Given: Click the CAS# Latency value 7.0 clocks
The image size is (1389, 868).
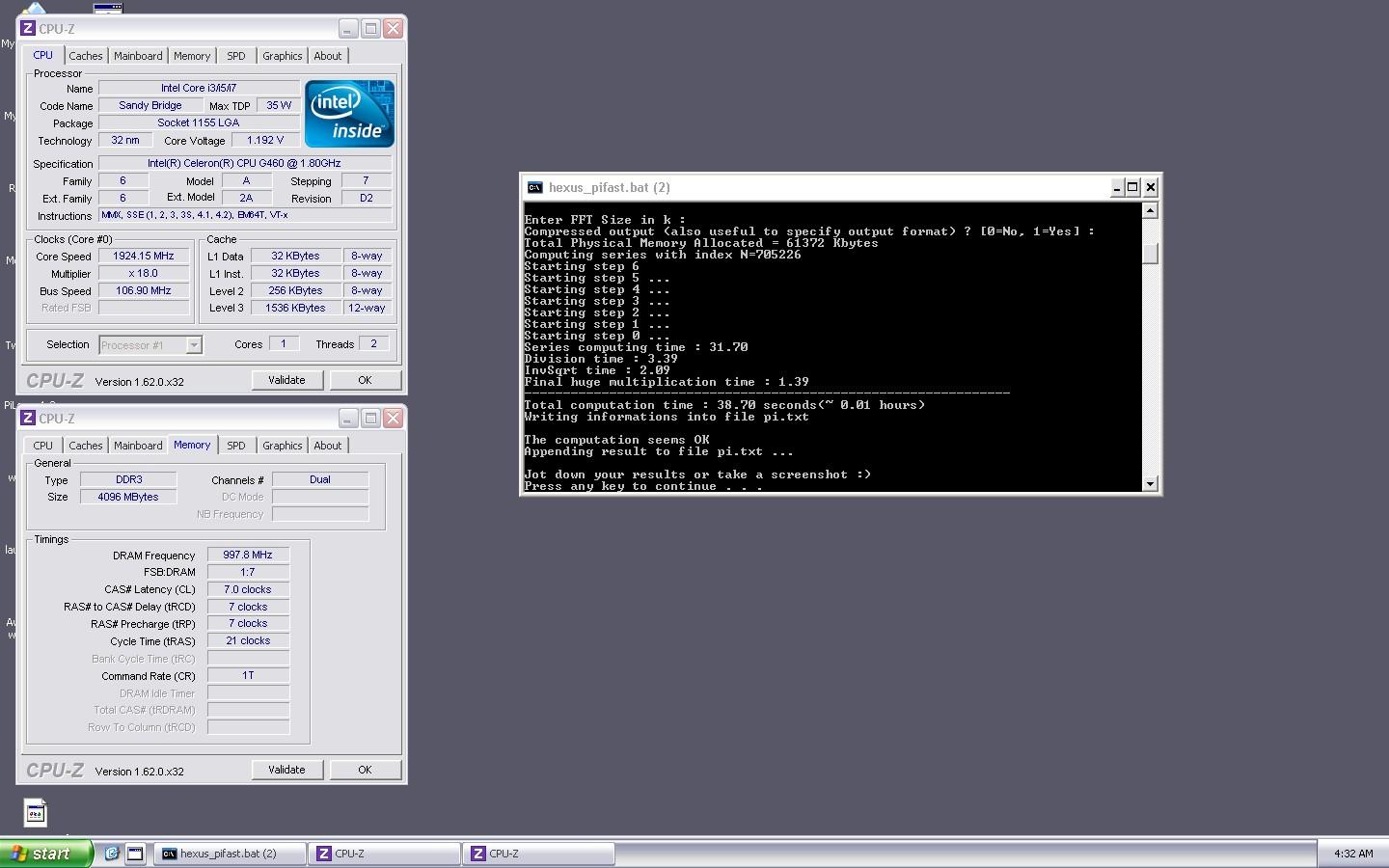Looking at the screenshot, I should pos(248,589).
